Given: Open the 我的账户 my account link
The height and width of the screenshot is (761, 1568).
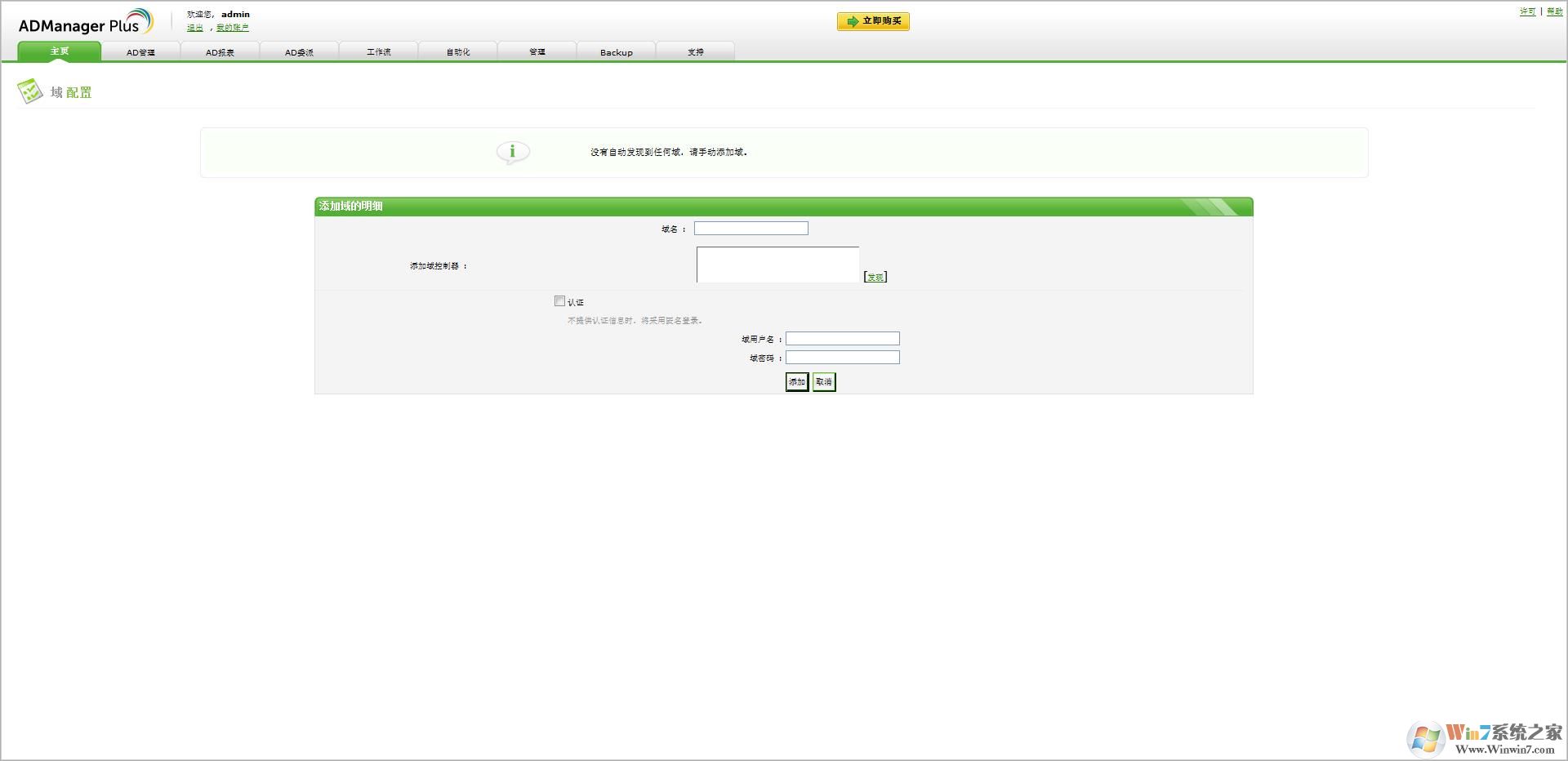Looking at the screenshot, I should point(233,28).
